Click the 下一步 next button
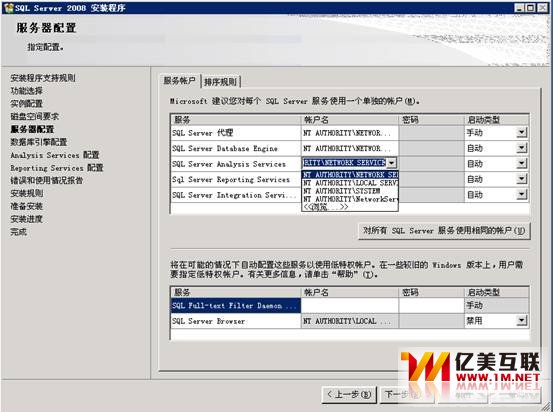Screen dimensions: 553x412 [x=407, y=394]
